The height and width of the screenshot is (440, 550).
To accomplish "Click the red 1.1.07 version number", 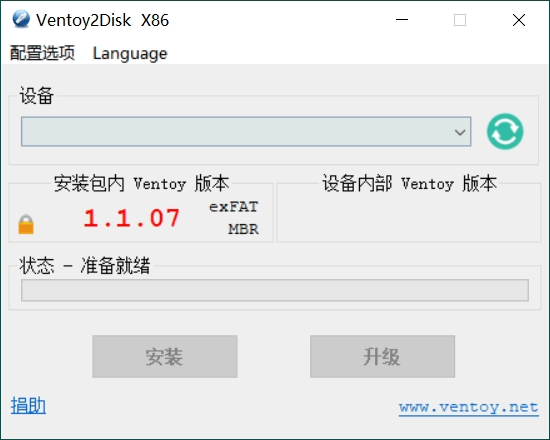I will 132,218.
